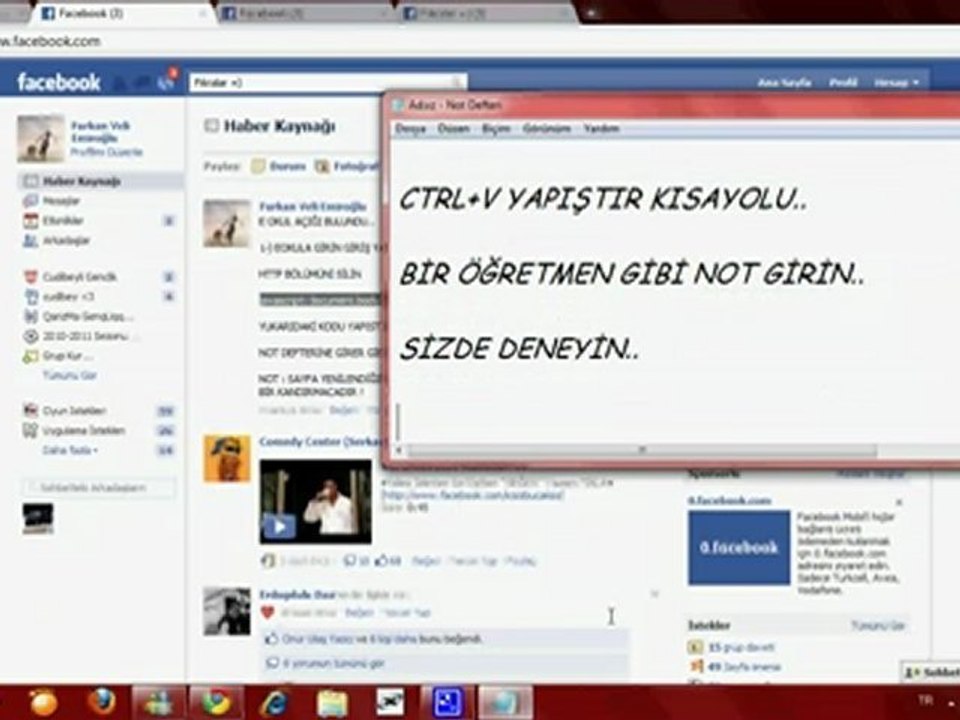Open Yardım menu in Notepad
Viewport: 960px width, 720px height.
(x=601, y=129)
